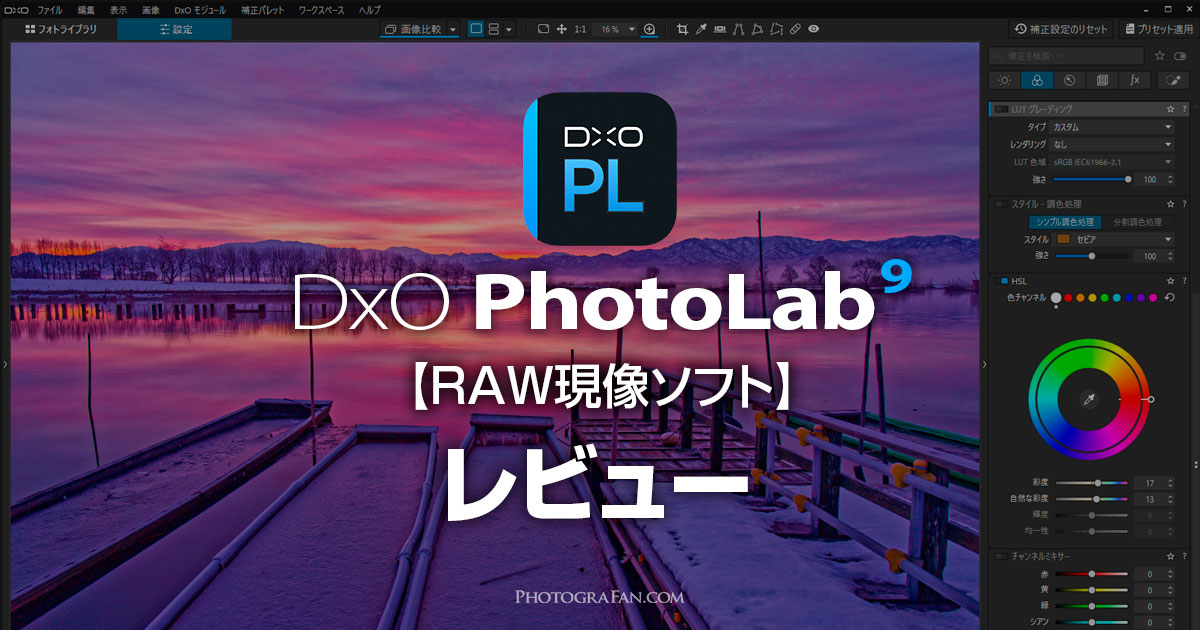Open the 編集 menu
This screenshot has width=1200, height=630.
[86, 9]
